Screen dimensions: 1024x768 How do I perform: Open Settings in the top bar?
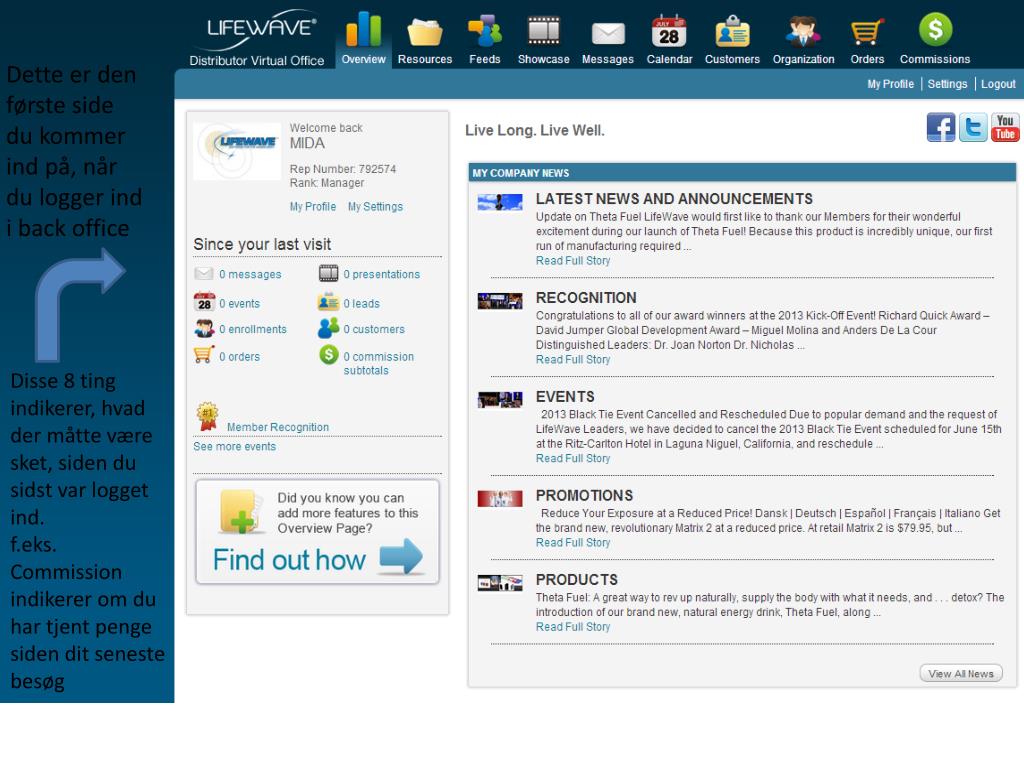pos(947,84)
